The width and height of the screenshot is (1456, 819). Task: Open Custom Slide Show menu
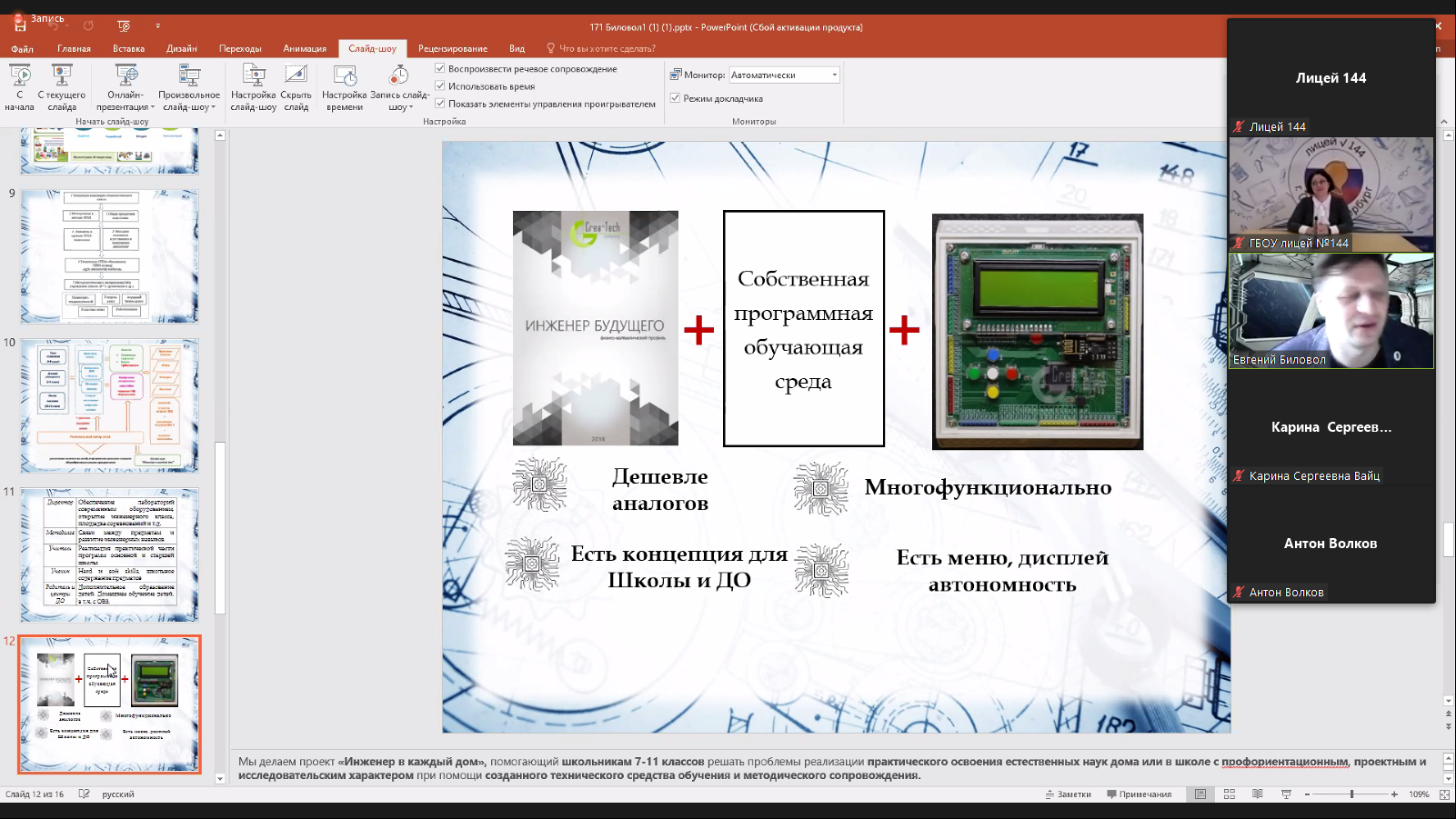189,87
